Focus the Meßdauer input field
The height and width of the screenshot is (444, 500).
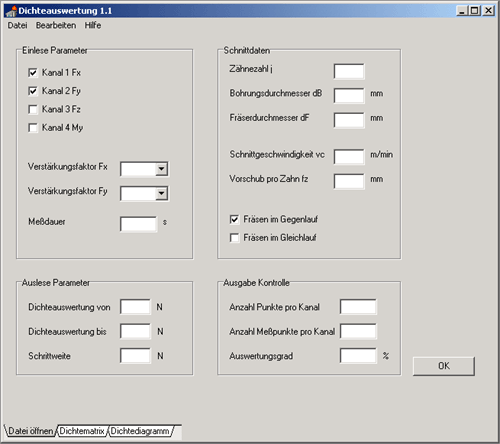pyautogui.click(x=138, y=224)
